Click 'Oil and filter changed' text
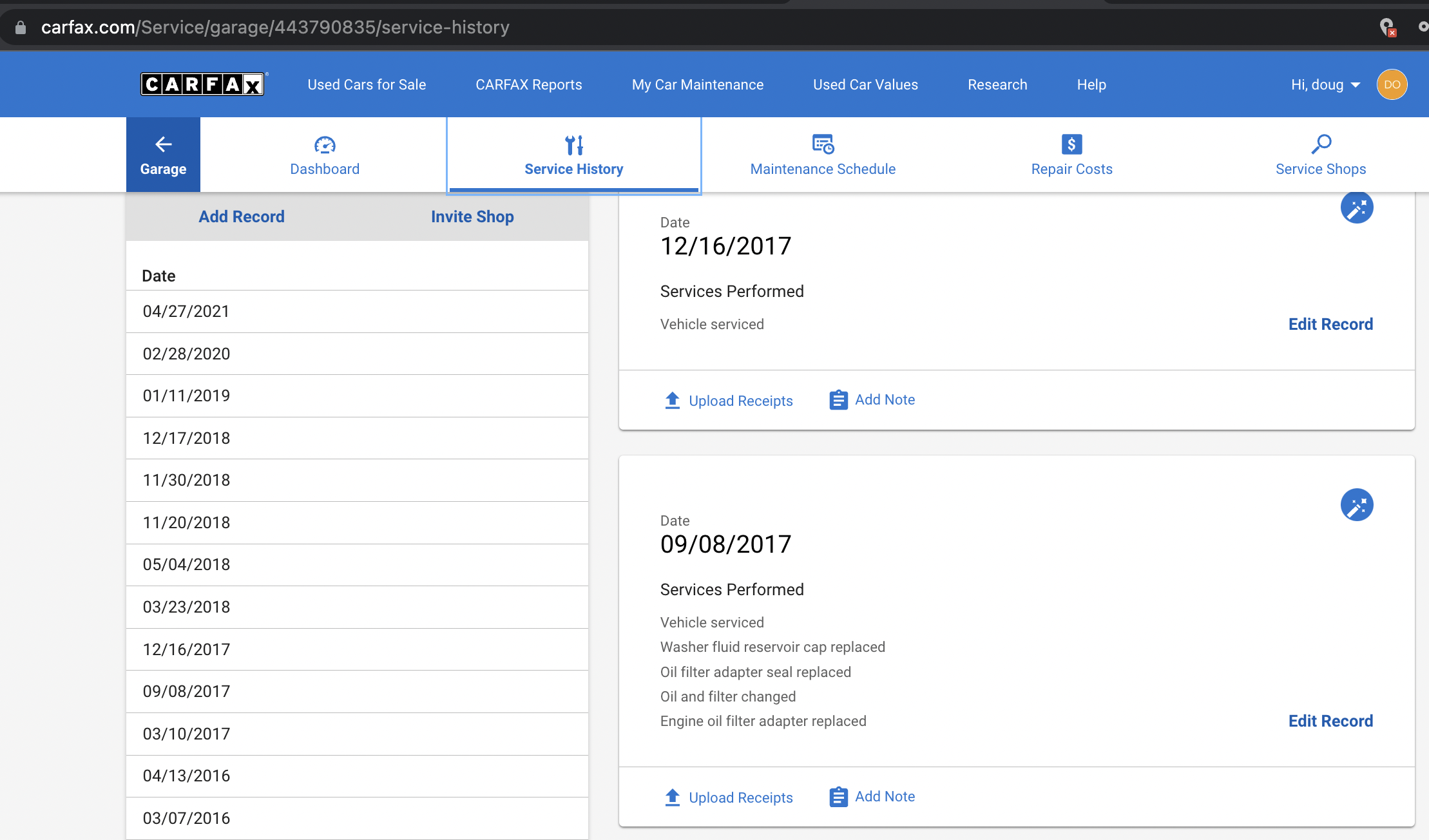 pos(728,696)
